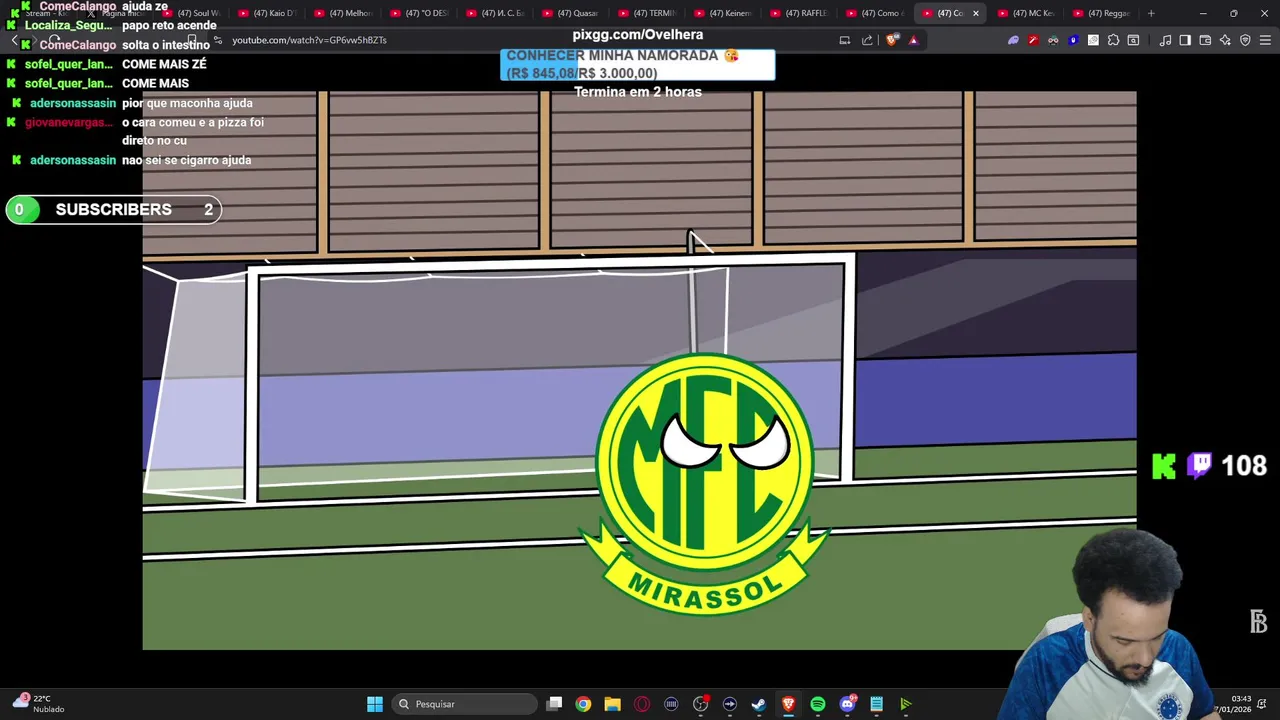Screen dimensions: 1280x720
Task: Open Discord from the taskbar
Action: (x=848, y=704)
